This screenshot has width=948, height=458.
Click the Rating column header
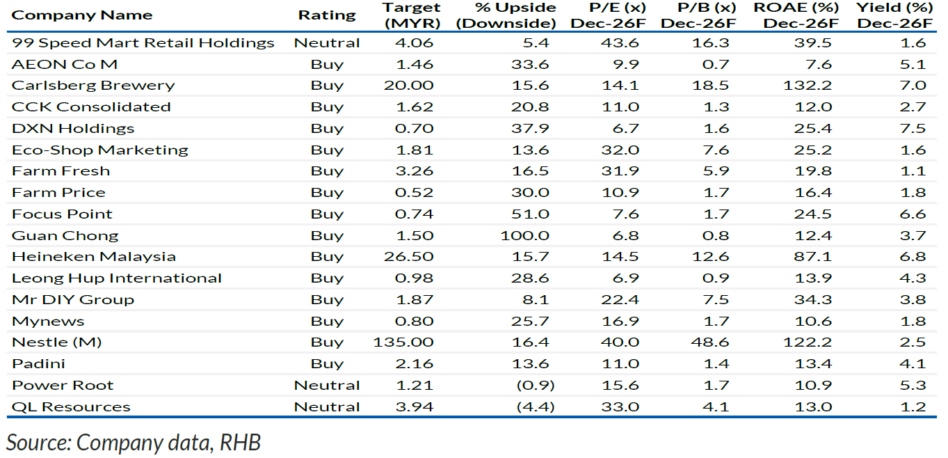326,15
